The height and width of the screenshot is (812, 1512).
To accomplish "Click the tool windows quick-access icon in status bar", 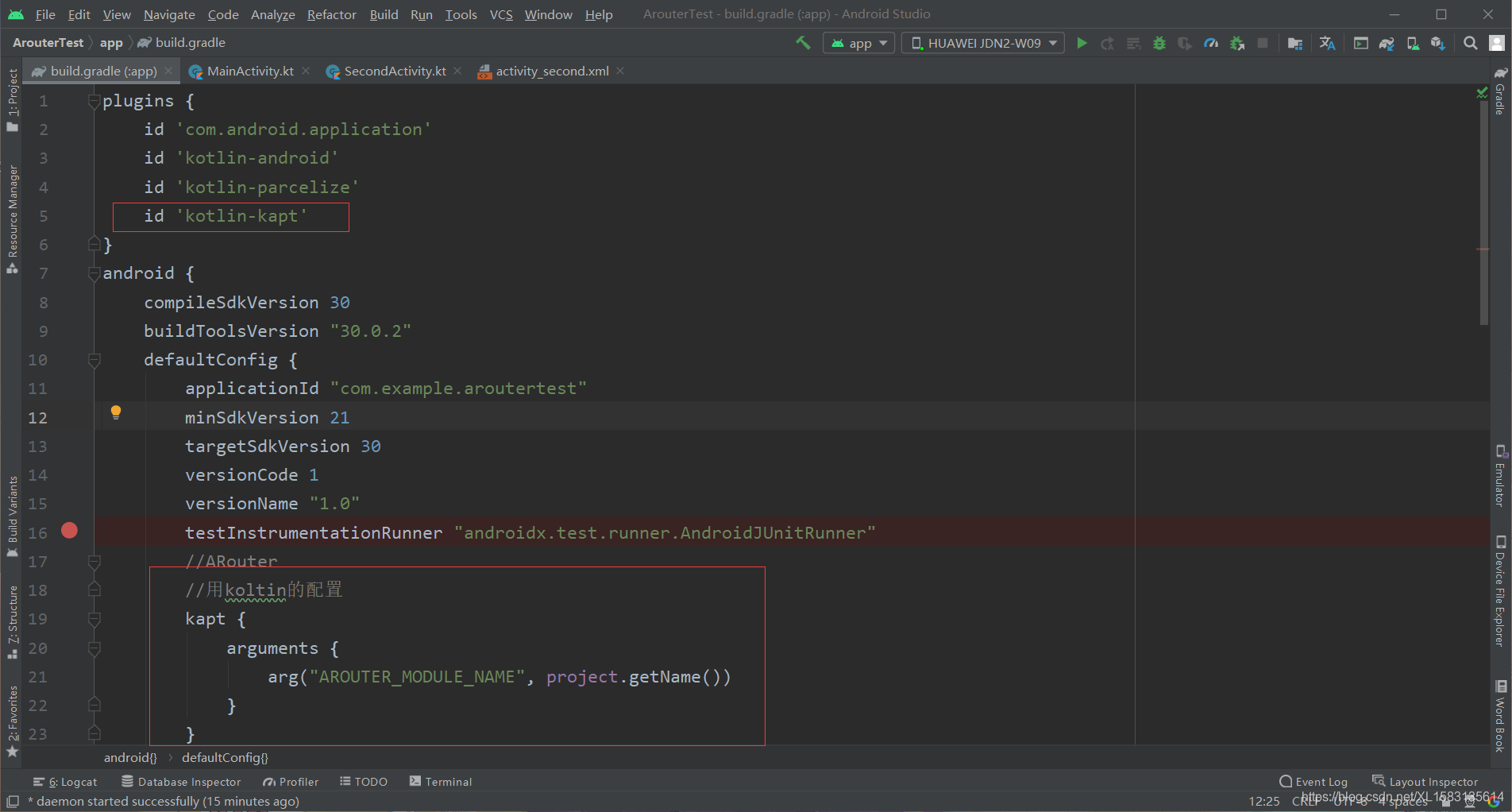I will pos(13,801).
